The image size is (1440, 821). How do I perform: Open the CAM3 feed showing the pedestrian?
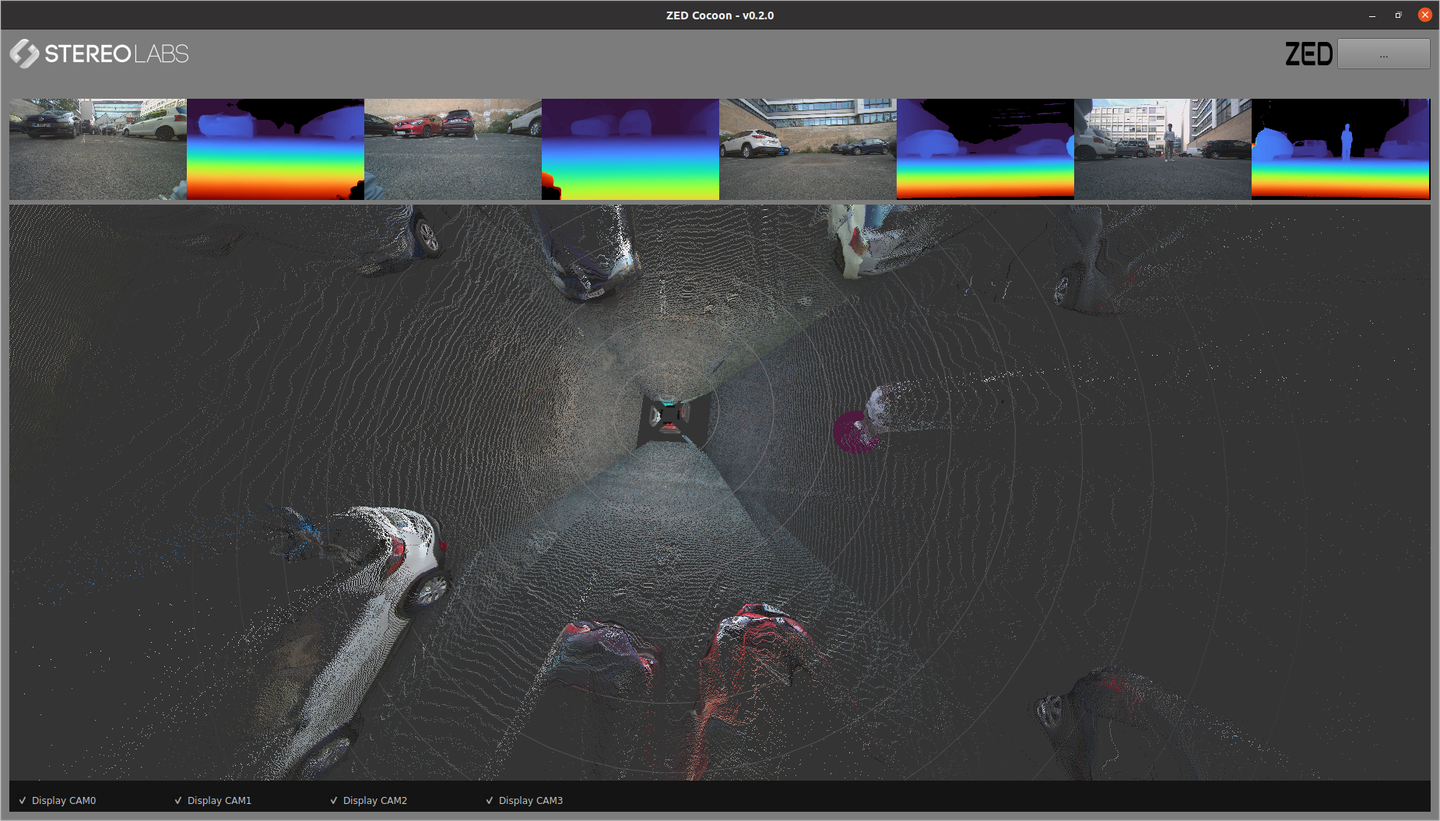click(x=1162, y=148)
